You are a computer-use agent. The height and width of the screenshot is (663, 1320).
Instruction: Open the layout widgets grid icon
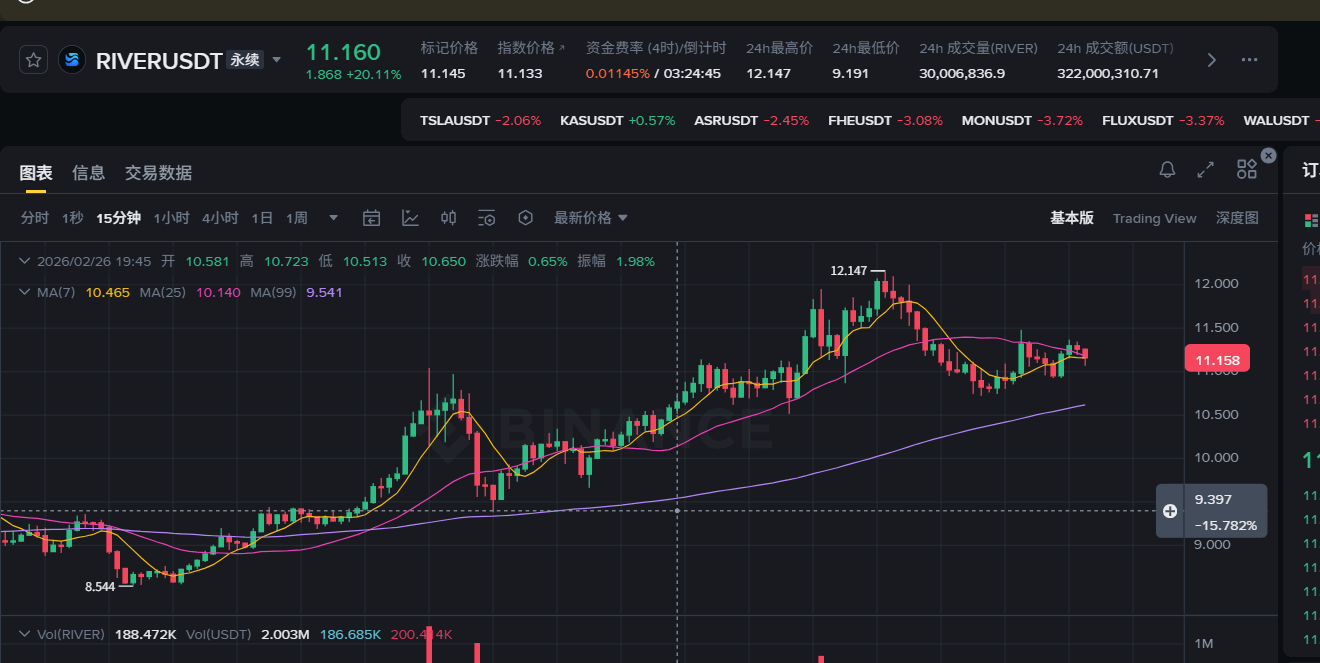point(1246,169)
